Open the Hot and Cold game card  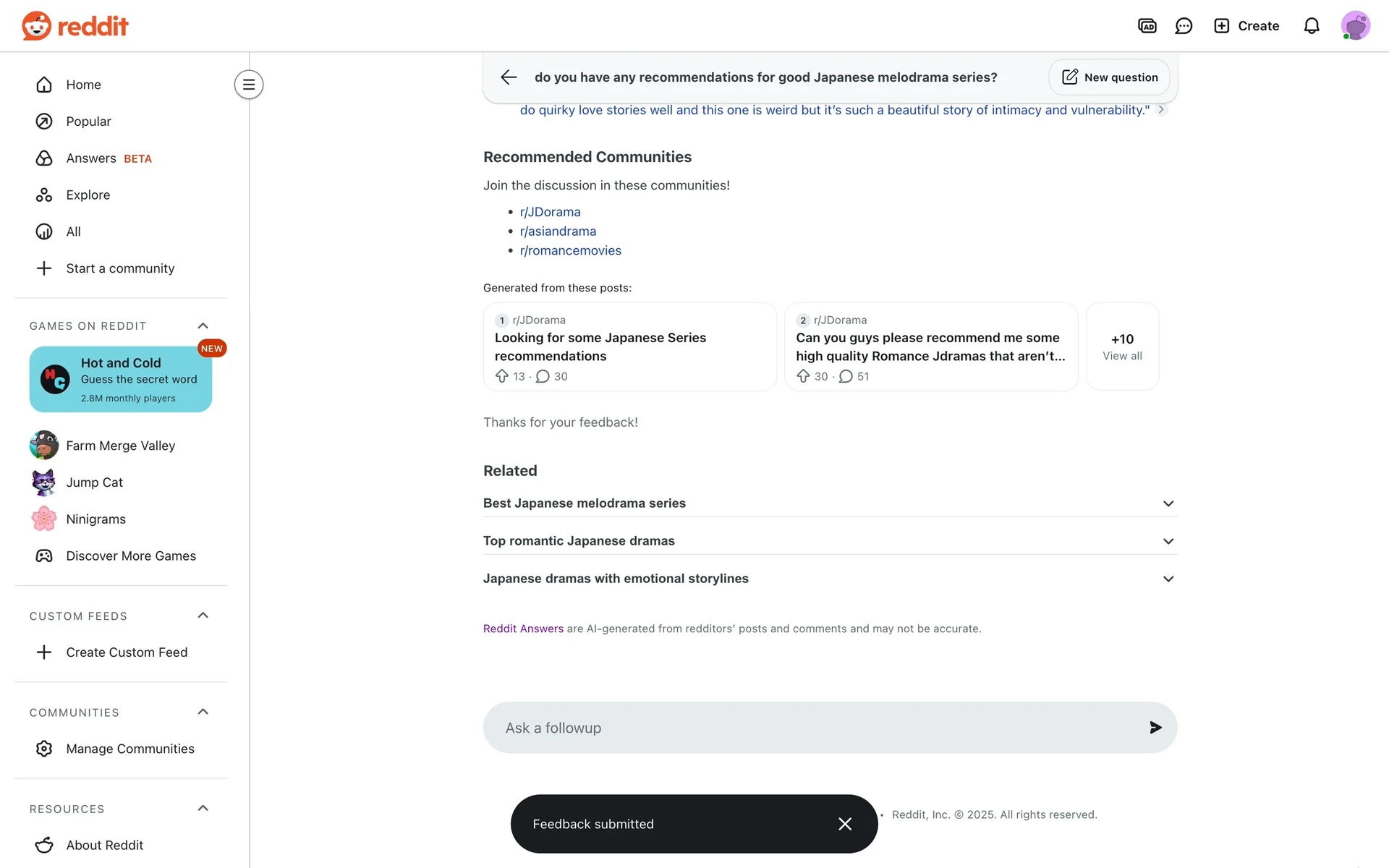click(x=121, y=380)
